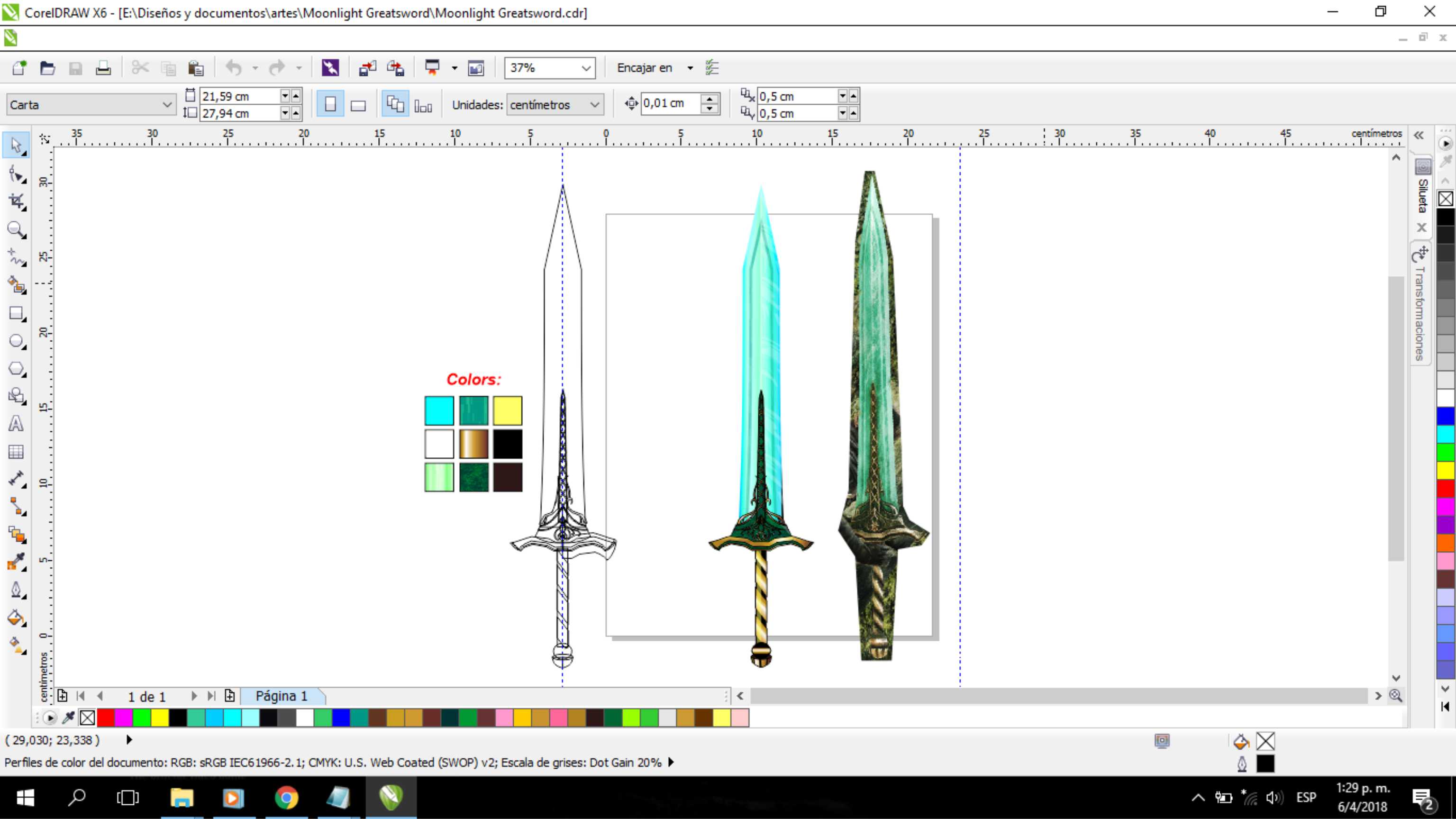Open Chrome from the taskbar
The height and width of the screenshot is (819, 1456).
287,798
